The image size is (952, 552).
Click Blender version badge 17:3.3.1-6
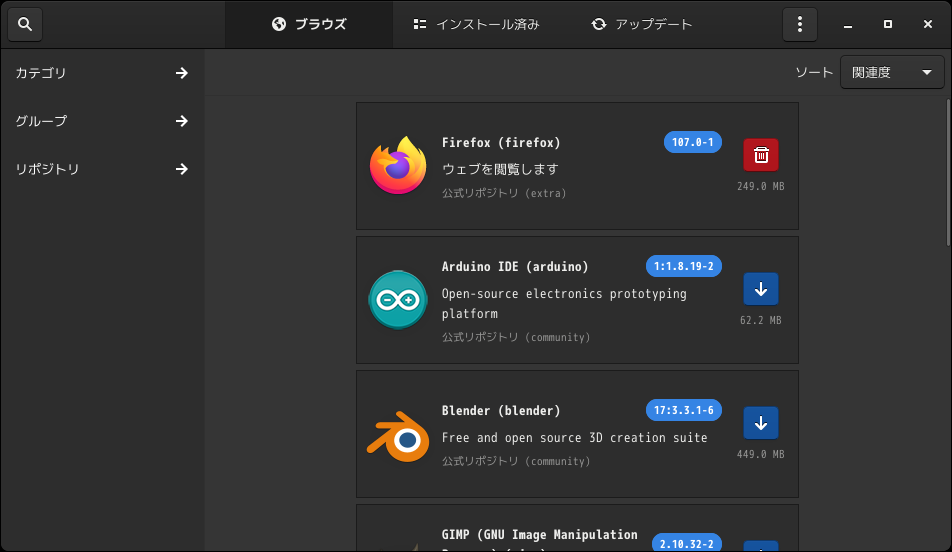point(684,410)
